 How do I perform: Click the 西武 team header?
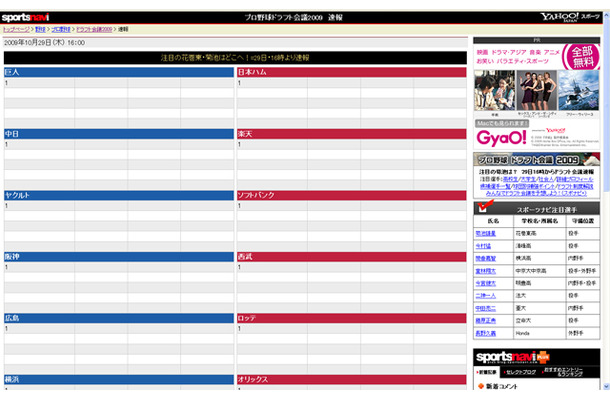click(352, 257)
